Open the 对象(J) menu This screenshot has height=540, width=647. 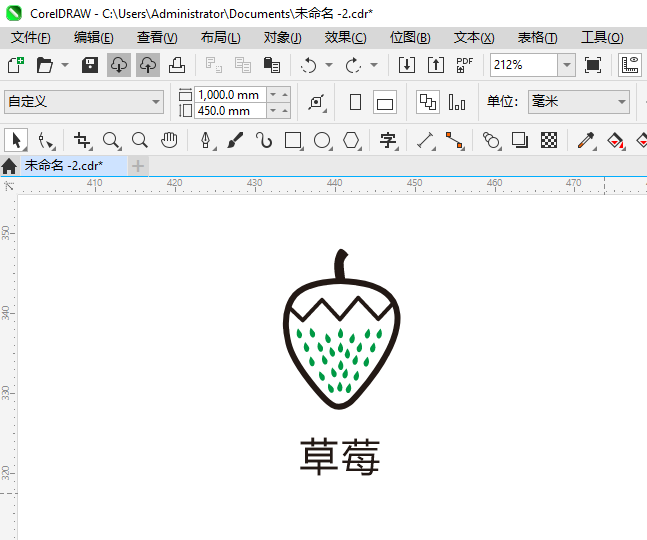click(283, 38)
